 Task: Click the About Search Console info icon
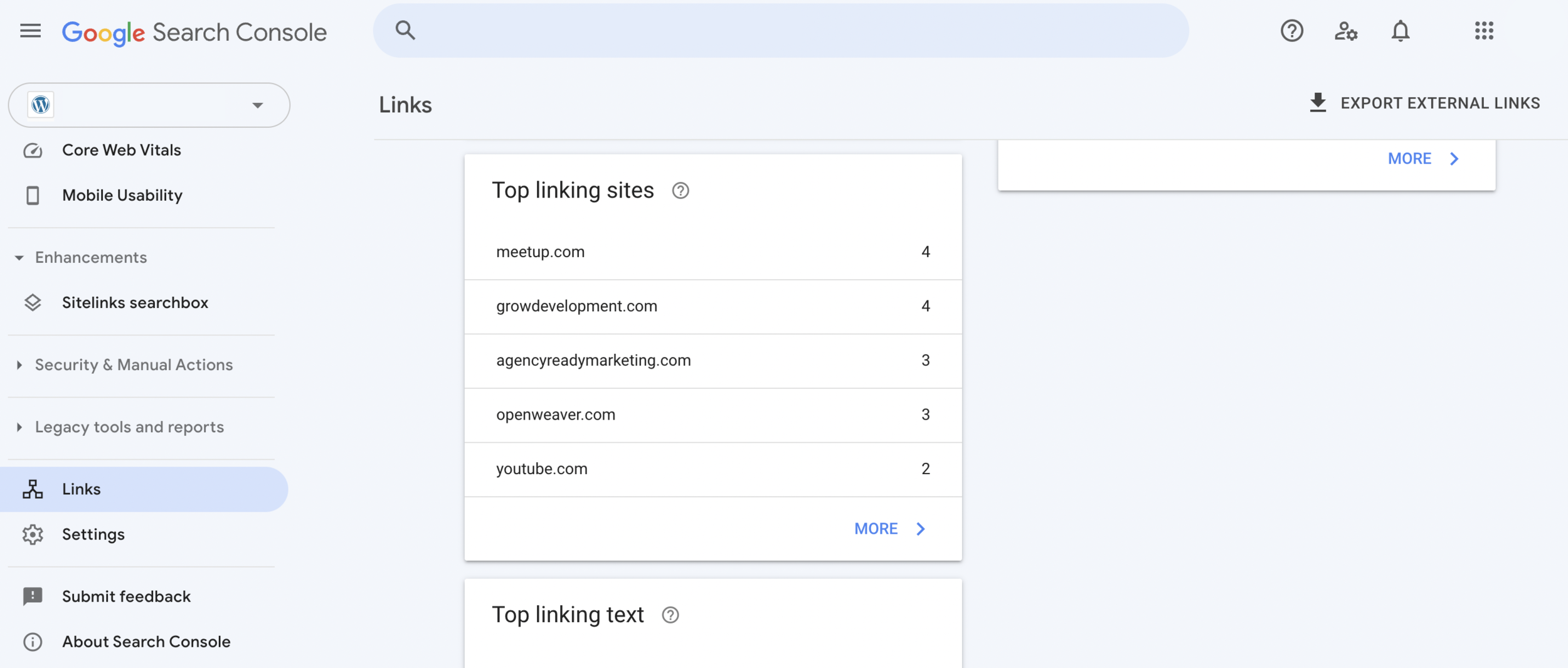coord(33,642)
